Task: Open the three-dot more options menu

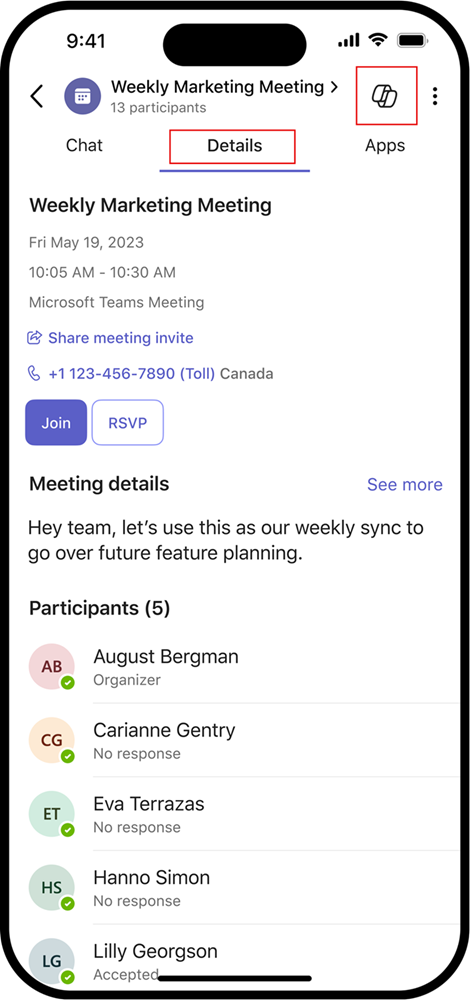Action: tap(435, 96)
